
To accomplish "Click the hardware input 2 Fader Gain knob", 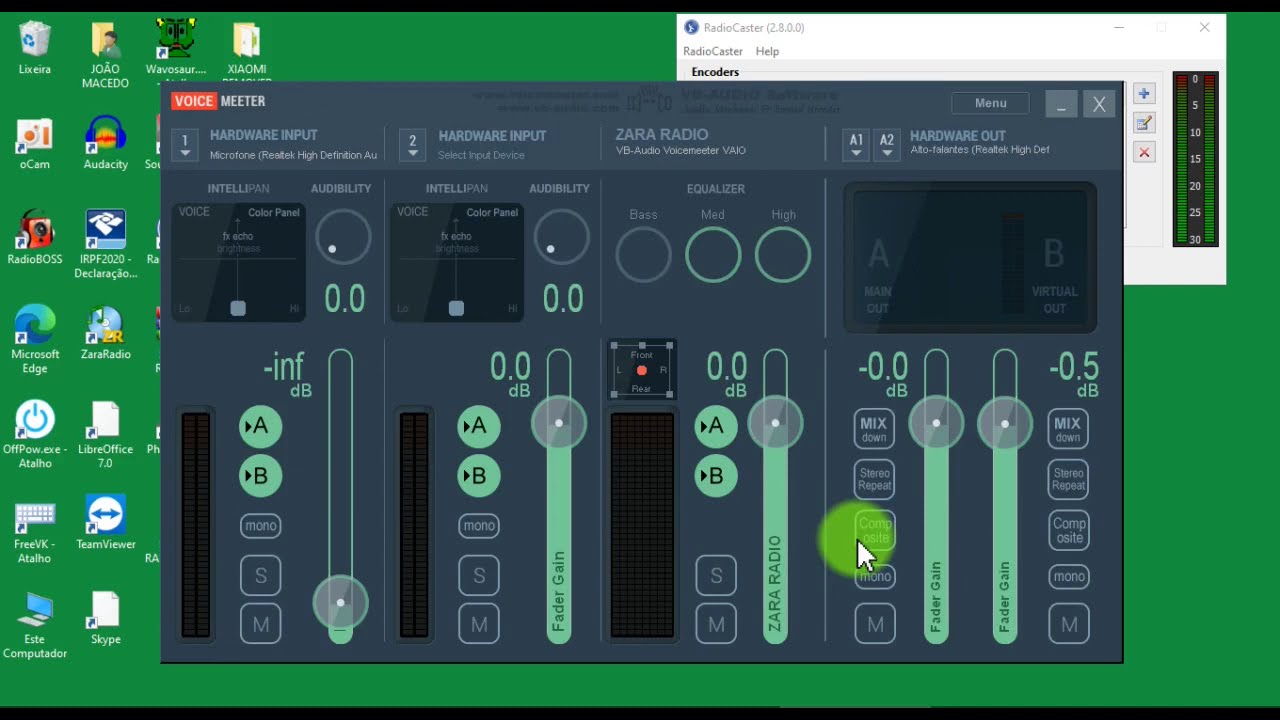I will (559, 423).
